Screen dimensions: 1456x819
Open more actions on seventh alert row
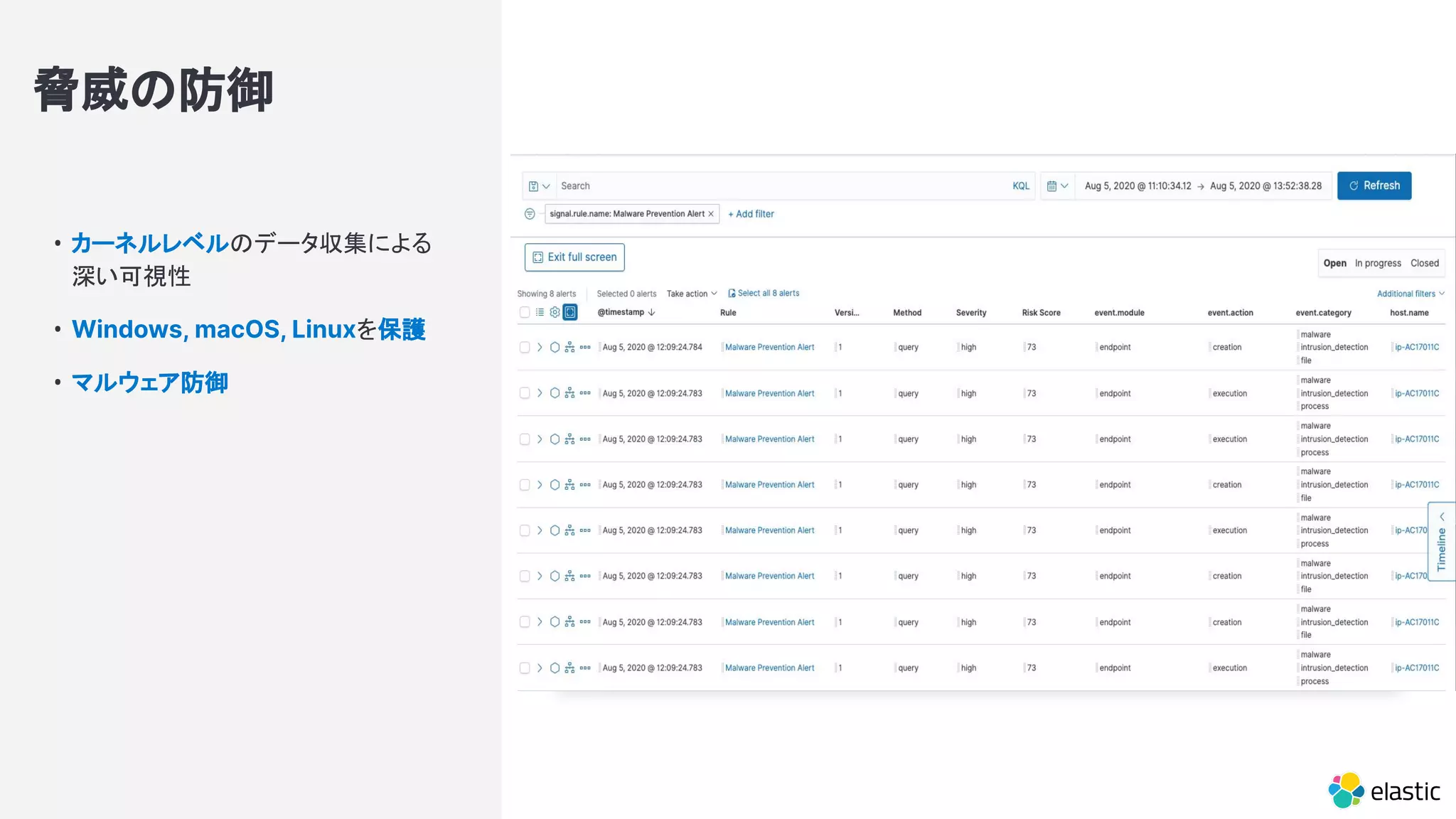point(585,622)
